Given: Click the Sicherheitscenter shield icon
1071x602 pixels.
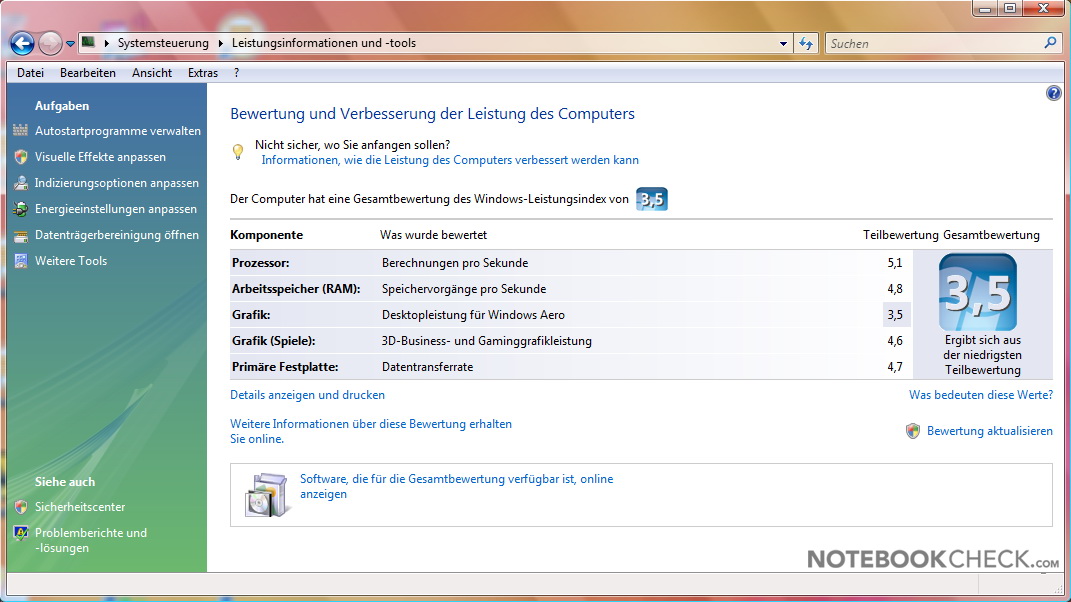Looking at the screenshot, I should [x=21, y=507].
